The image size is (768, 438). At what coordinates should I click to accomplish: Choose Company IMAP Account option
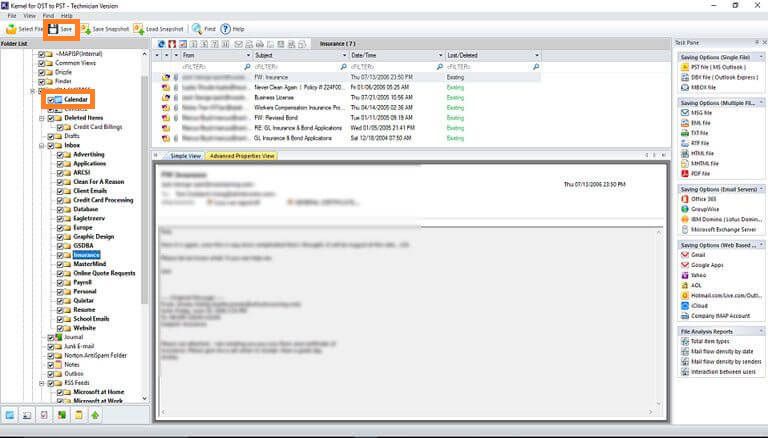(716, 316)
